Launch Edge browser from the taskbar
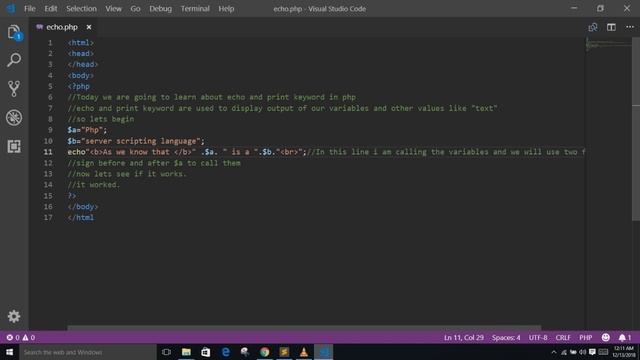 point(225,352)
